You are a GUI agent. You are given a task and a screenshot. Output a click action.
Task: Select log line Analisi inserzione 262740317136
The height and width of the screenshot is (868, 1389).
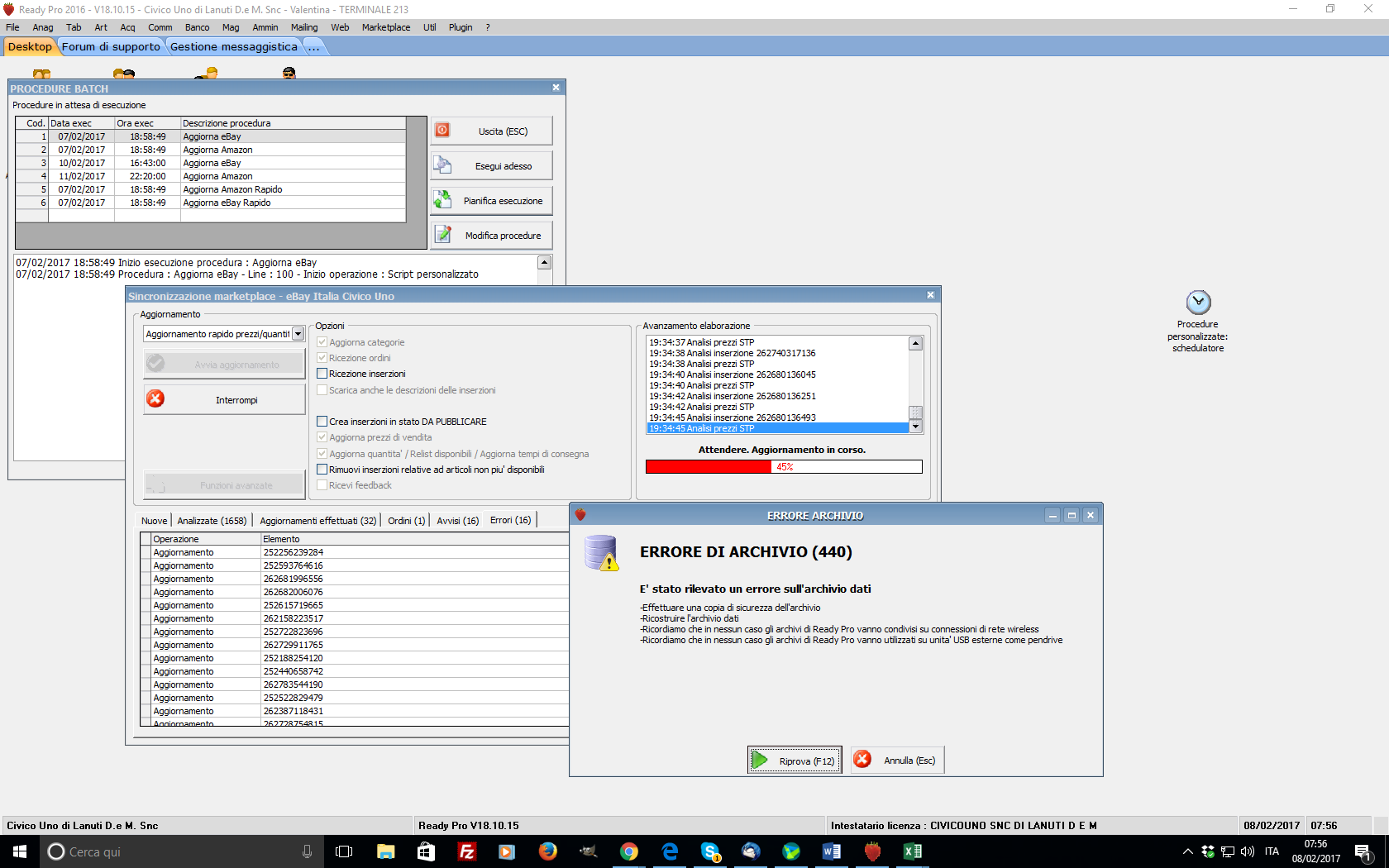pos(778,353)
